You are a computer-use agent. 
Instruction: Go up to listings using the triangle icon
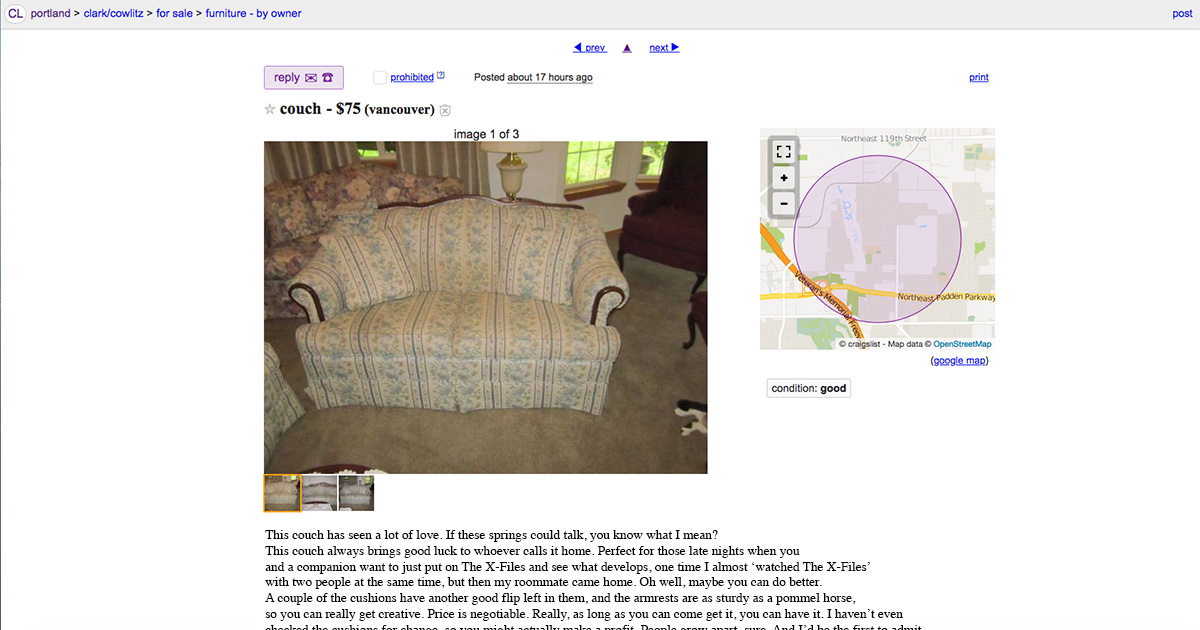[x=627, y=48]
